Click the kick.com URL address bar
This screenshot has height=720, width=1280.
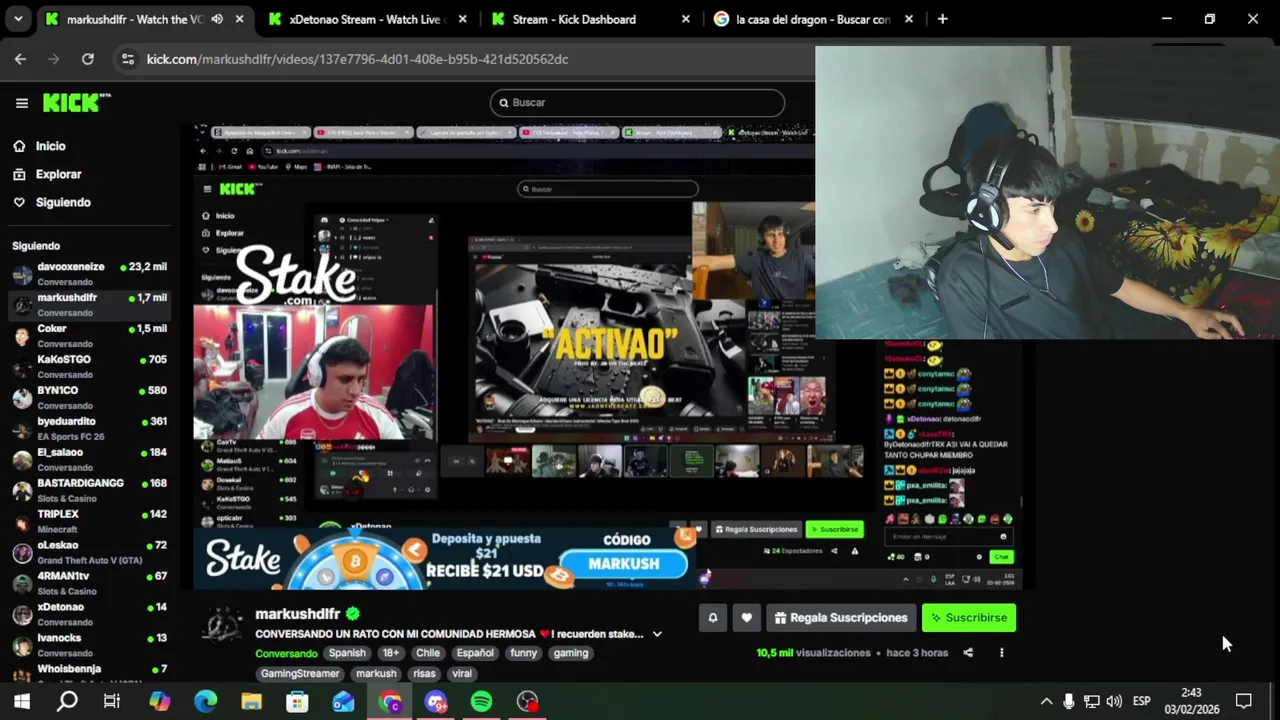[357, 59]
